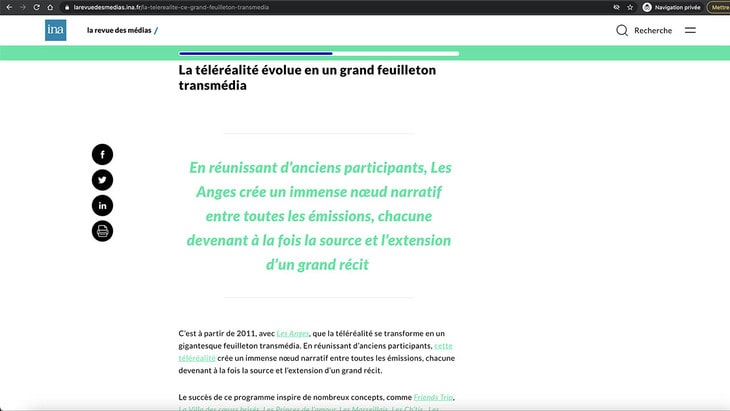
Task: Click the reading progress bar
Action: [319, 54]
